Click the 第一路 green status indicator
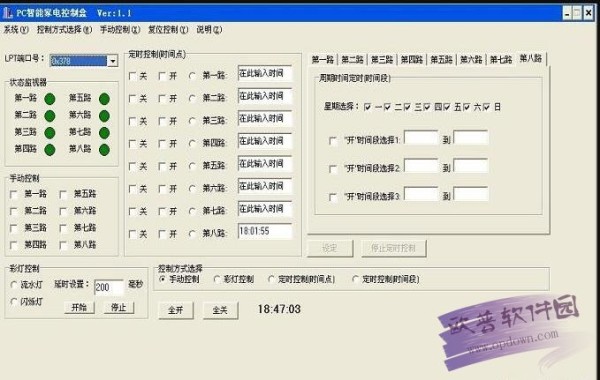600x380 pixels. [50, 99]
